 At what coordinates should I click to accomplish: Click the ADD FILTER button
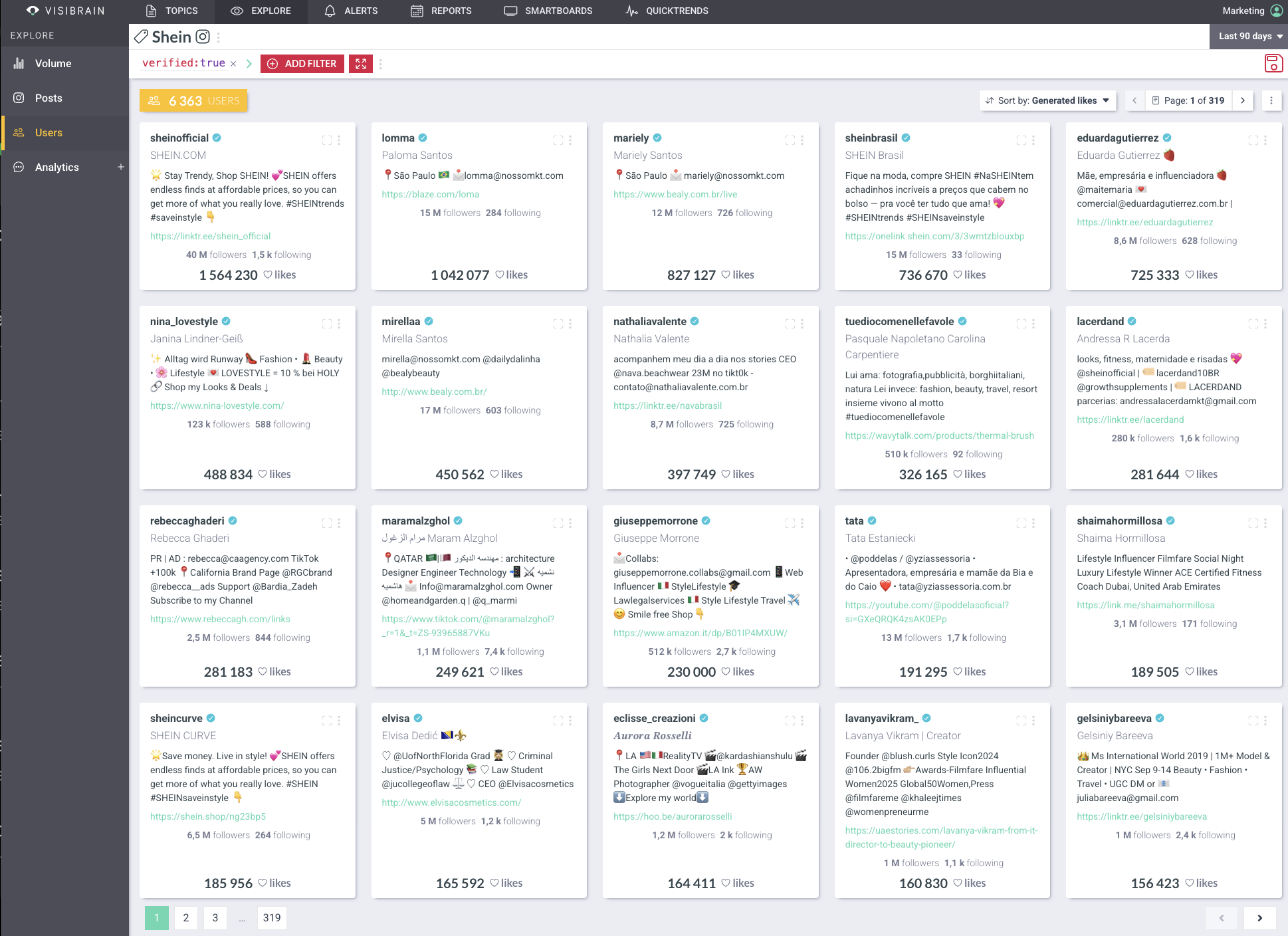point(302,64)
